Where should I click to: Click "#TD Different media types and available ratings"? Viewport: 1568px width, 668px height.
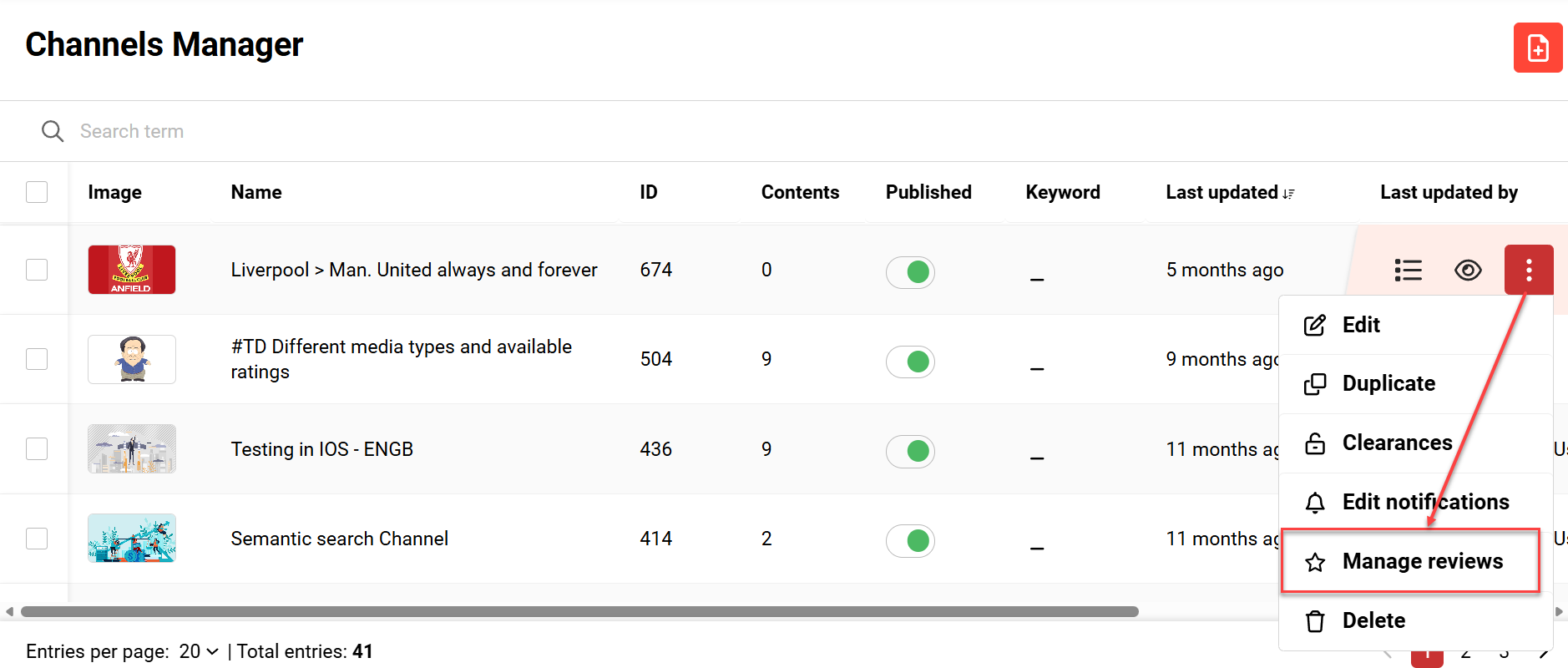(x=402, y=359)
